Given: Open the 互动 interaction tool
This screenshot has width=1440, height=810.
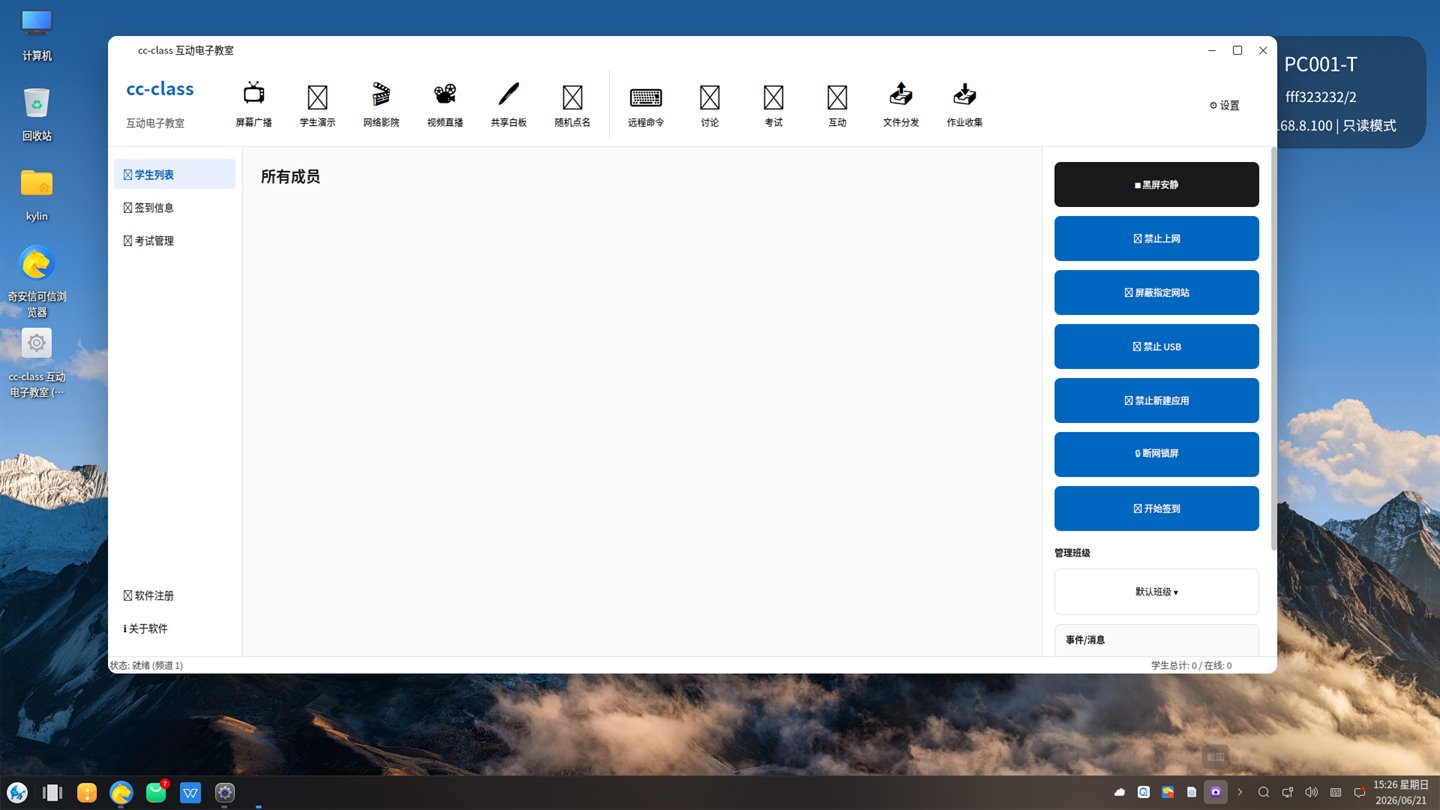Looking at the screenshot, I should click(x=838, y=105).
